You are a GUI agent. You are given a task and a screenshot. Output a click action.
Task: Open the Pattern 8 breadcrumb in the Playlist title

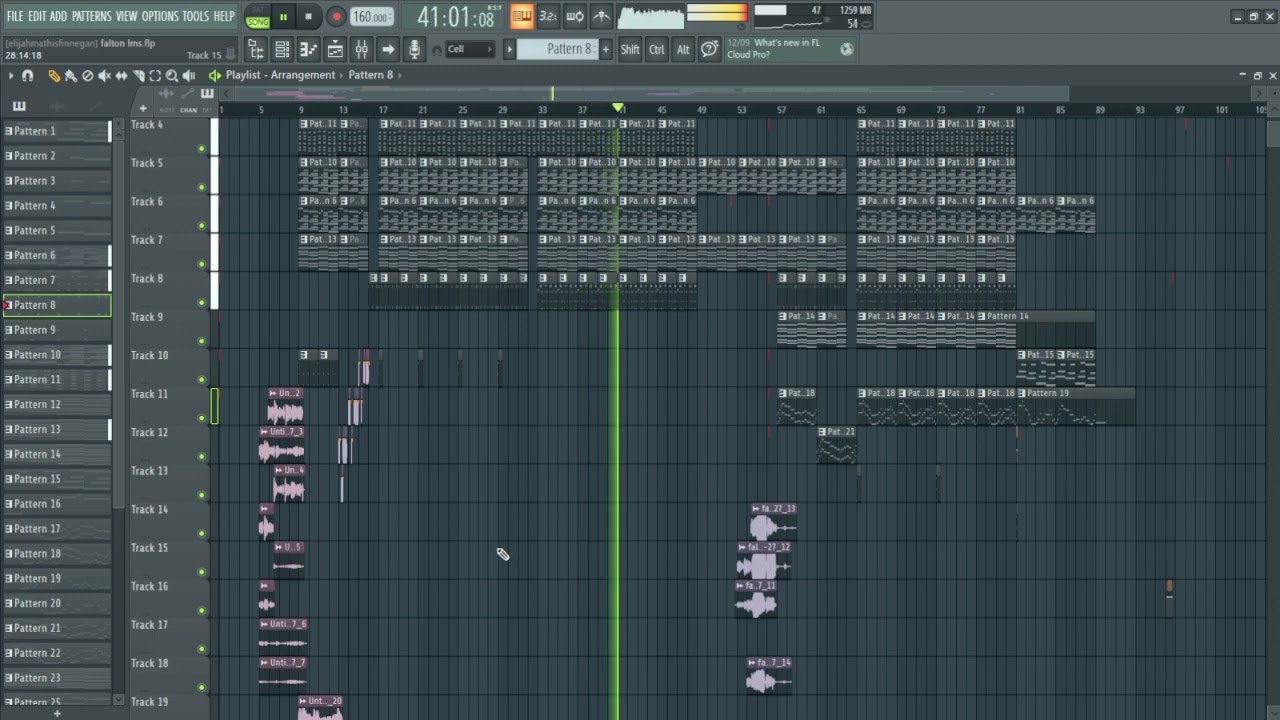[x=370, y=75]
